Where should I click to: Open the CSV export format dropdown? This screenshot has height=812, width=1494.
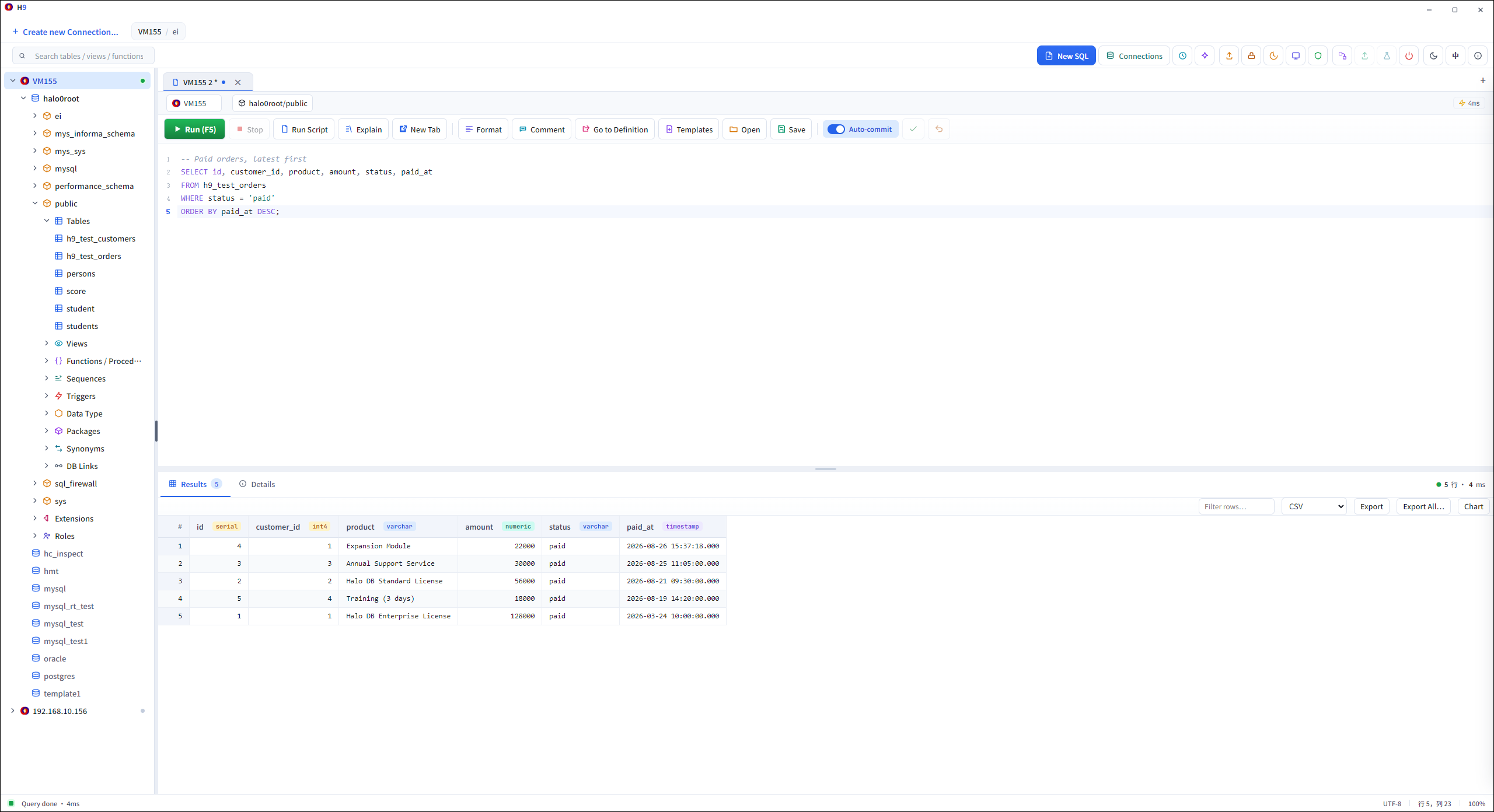[x=1314, y=506]
